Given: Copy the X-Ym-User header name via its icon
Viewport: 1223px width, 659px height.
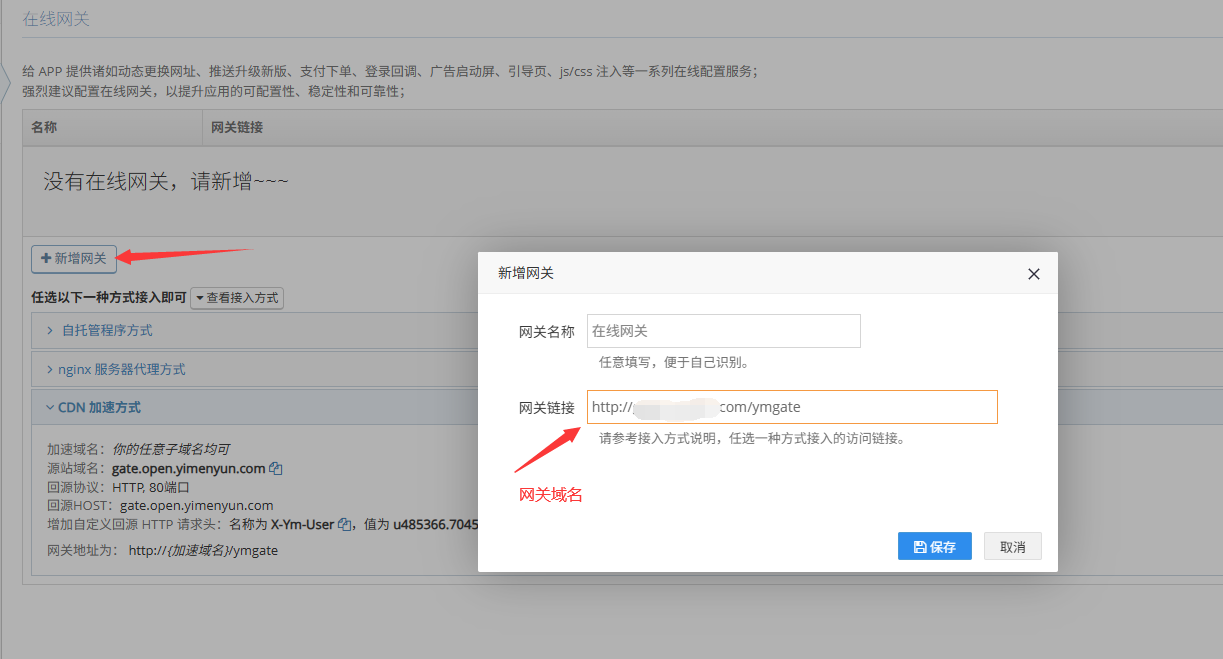Looking at the screenshot, I should coord(344,524).
